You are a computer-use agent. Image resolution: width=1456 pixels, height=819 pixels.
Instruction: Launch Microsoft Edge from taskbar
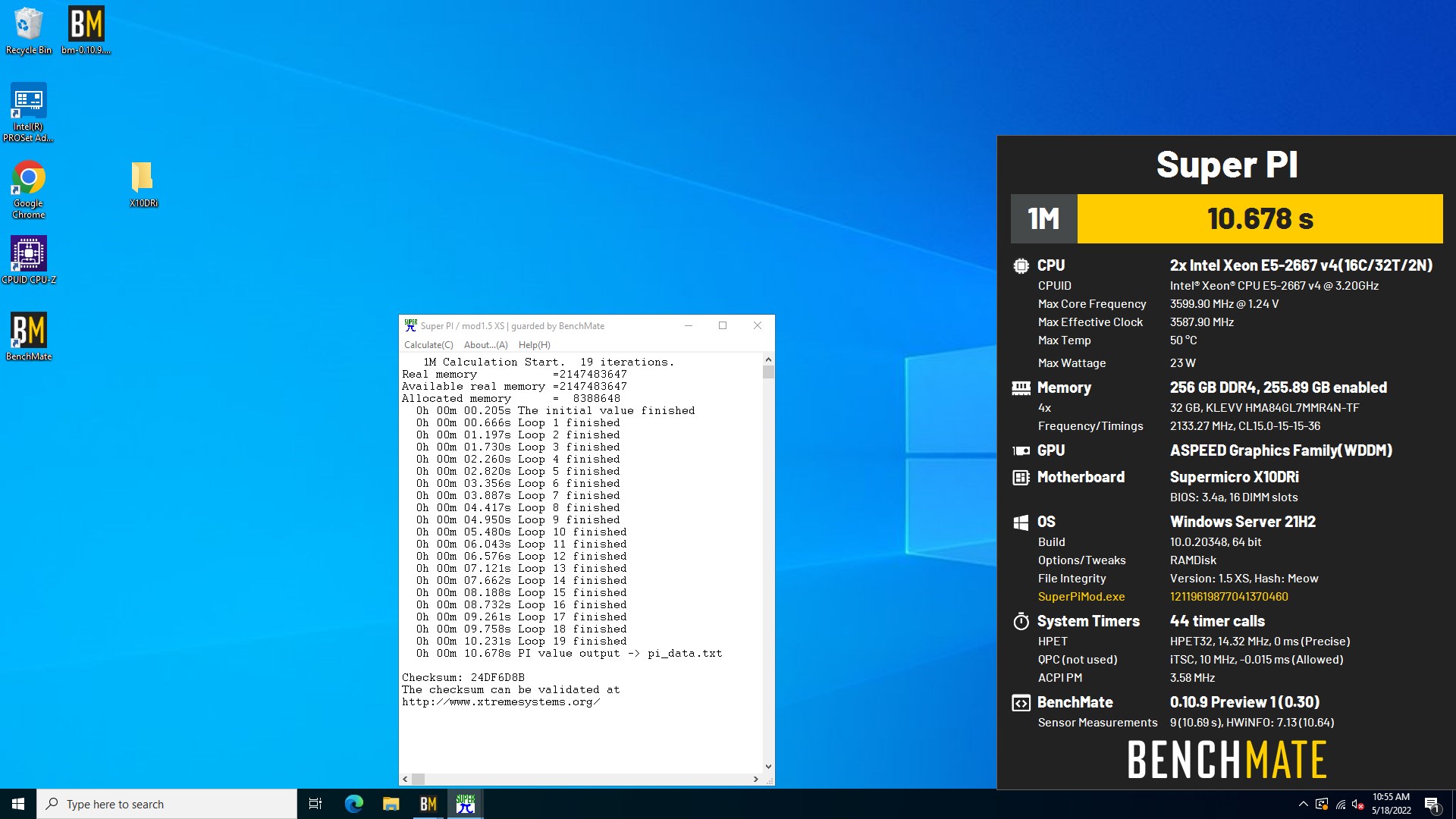click(x=353, y=804)
